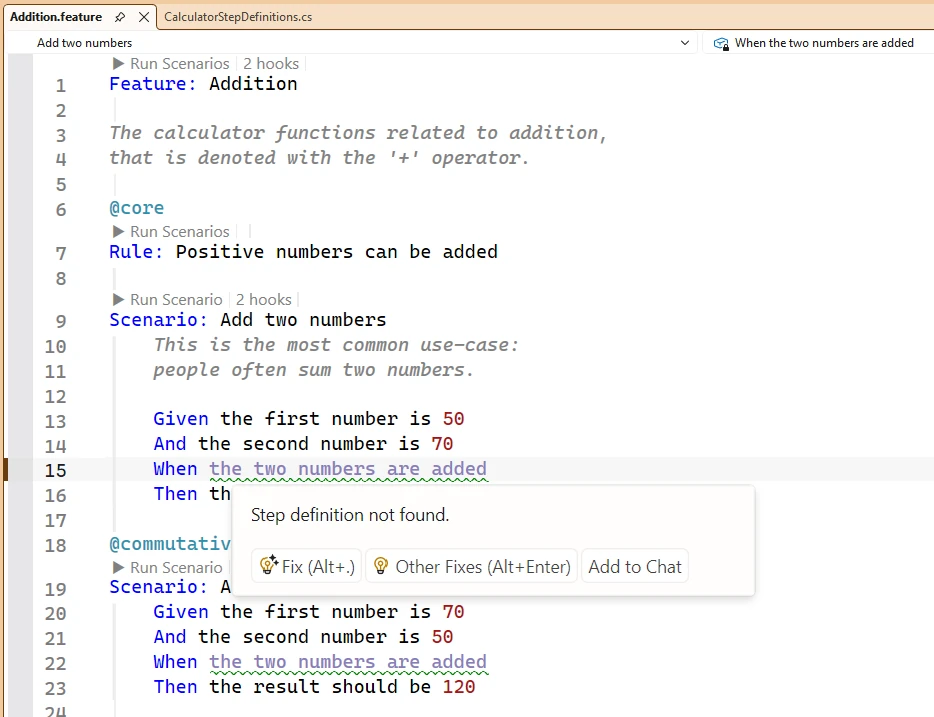Click play triangle beside 'Run Scenario' above line 9
Screen dimensions: 934x717
click(118, 300)
